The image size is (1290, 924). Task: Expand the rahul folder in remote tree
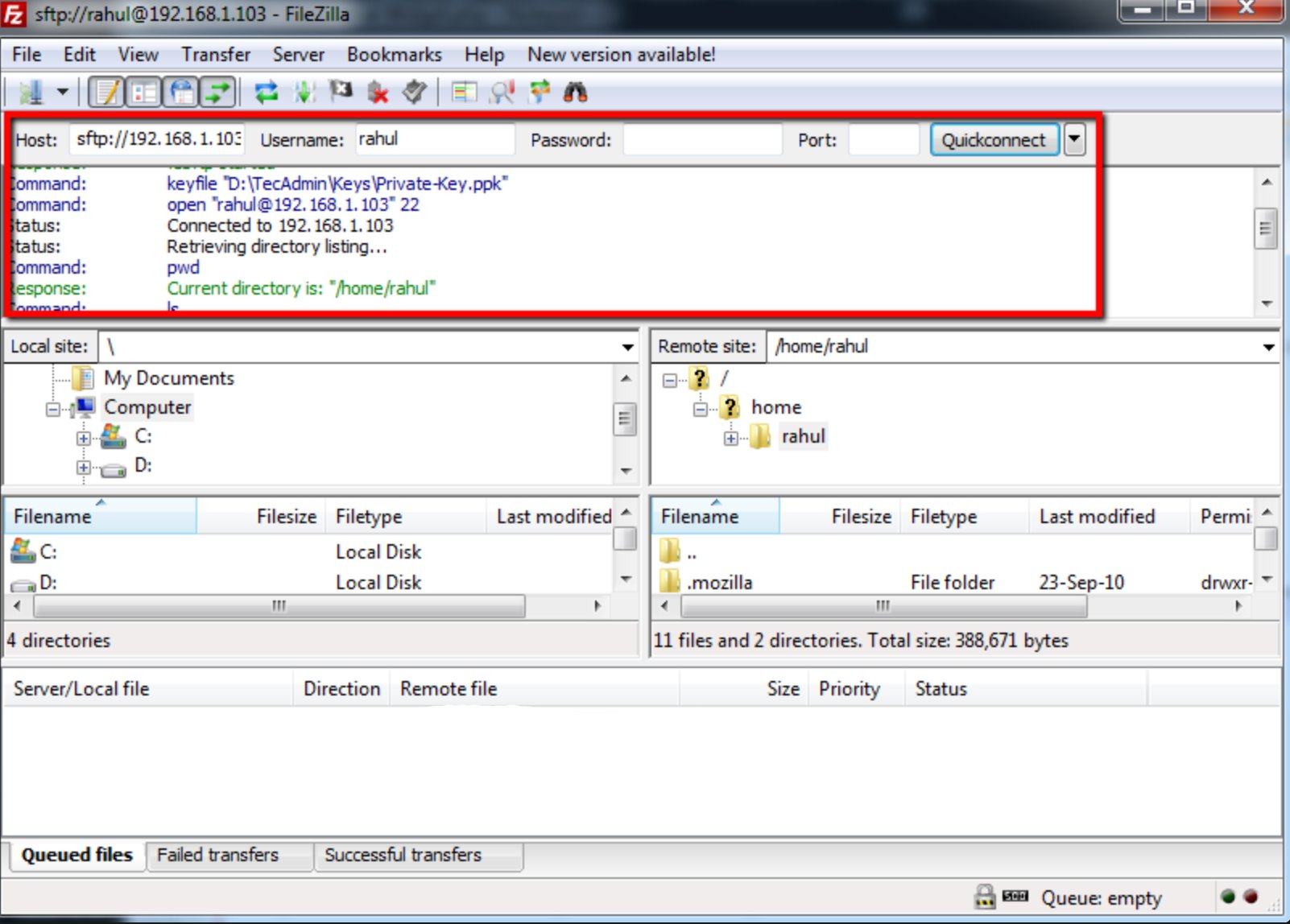(730, 439)
